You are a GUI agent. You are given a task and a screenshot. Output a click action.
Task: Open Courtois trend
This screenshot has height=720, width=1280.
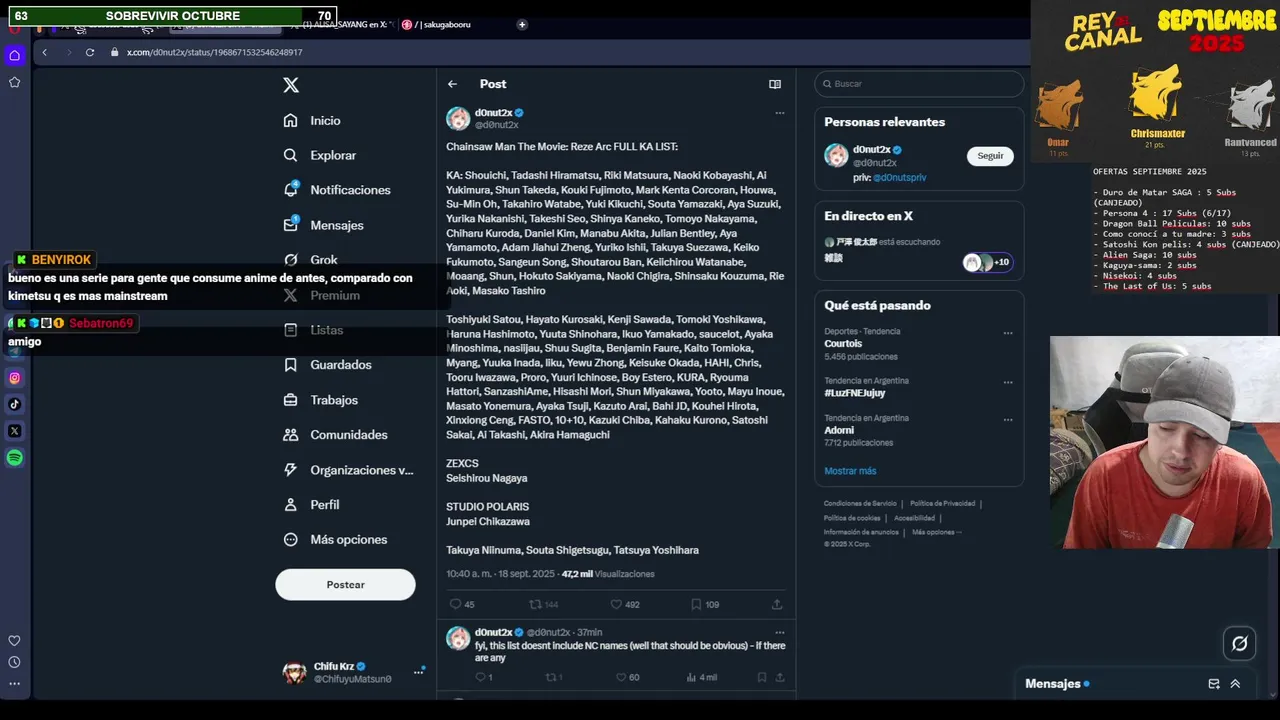coord(843,343)
